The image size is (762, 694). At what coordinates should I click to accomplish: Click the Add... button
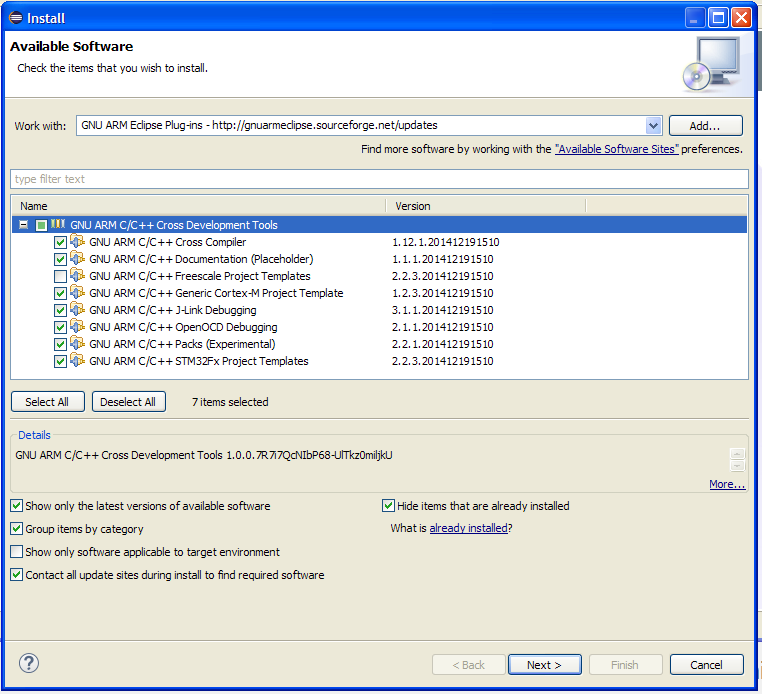(706, 125)
